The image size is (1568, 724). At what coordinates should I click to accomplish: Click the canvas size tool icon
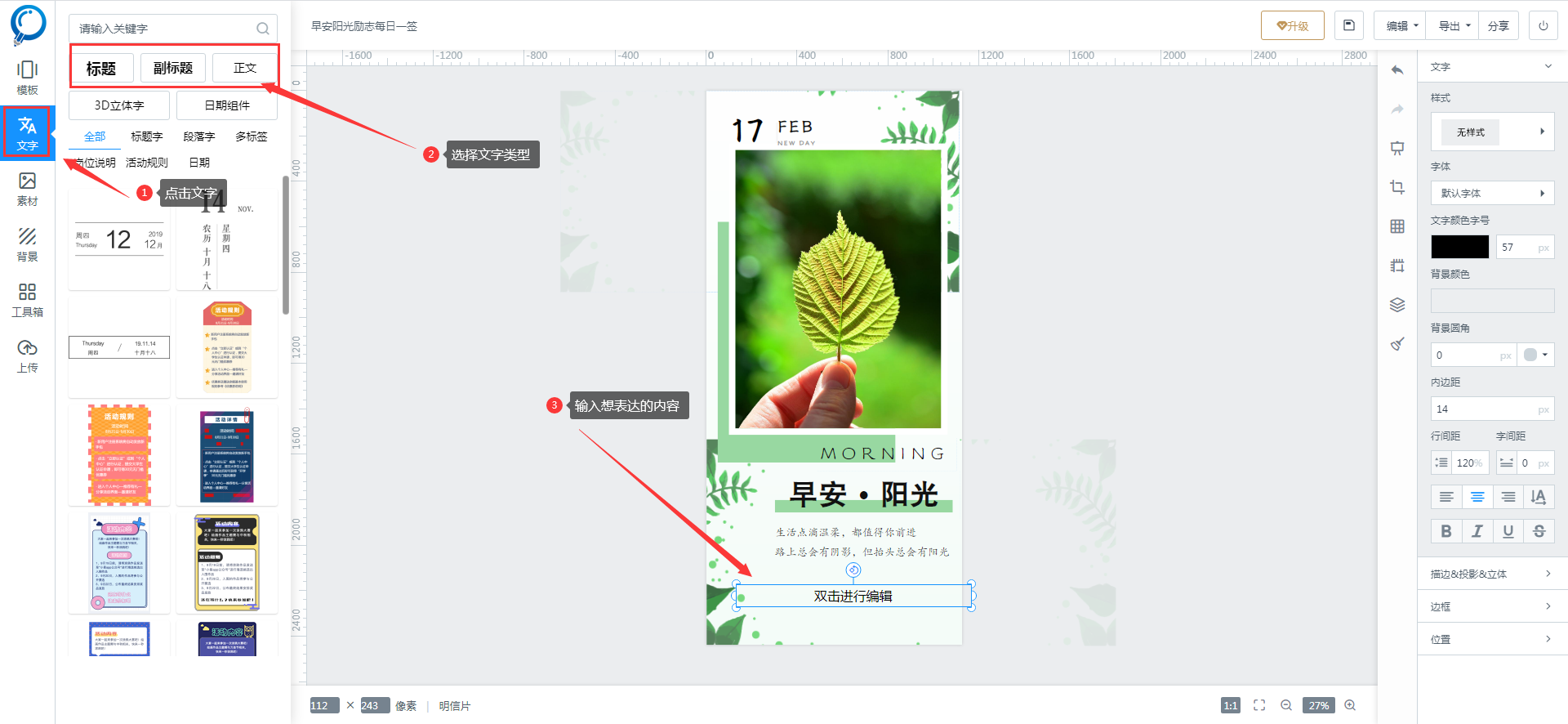[1397, 266]
